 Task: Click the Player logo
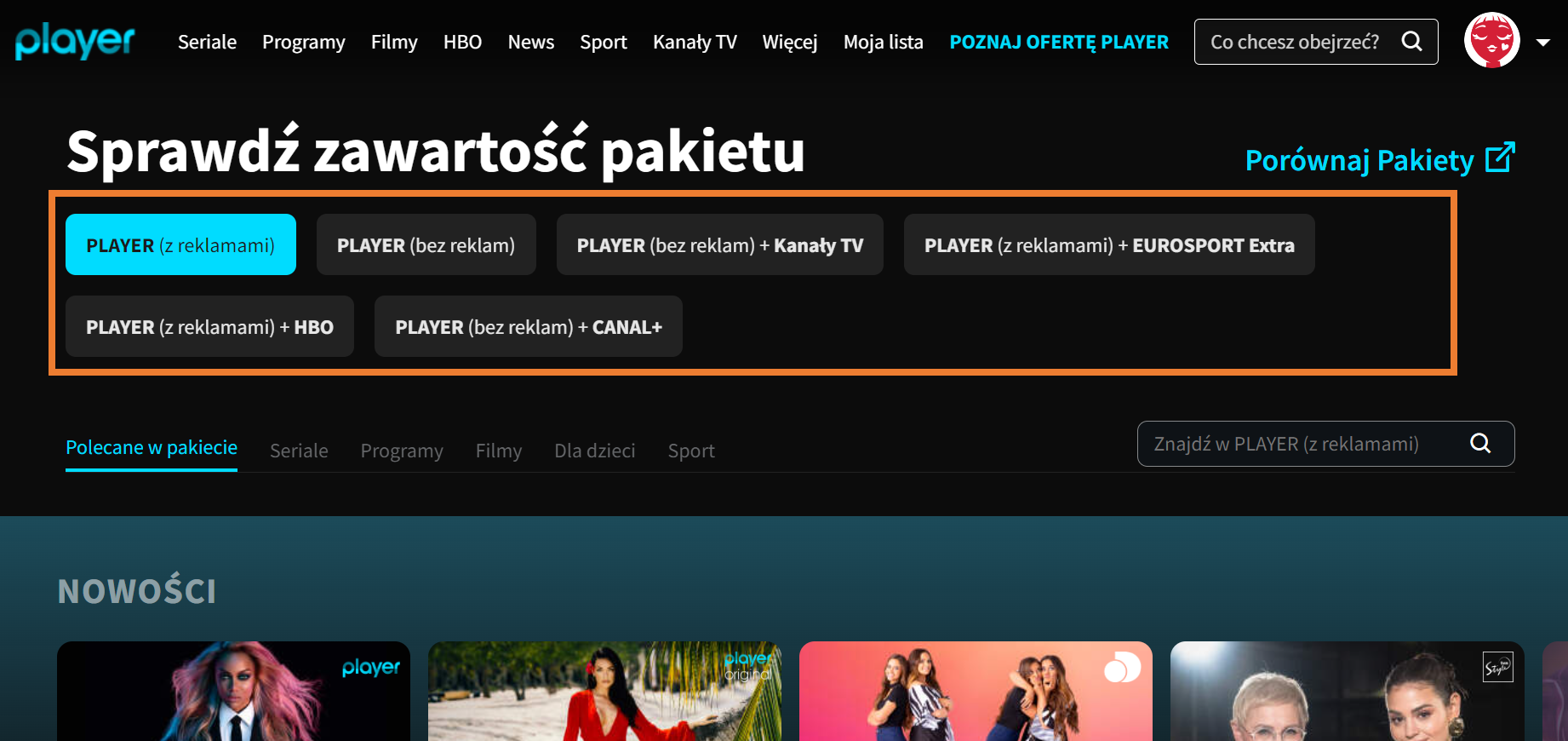coord(75,42)
